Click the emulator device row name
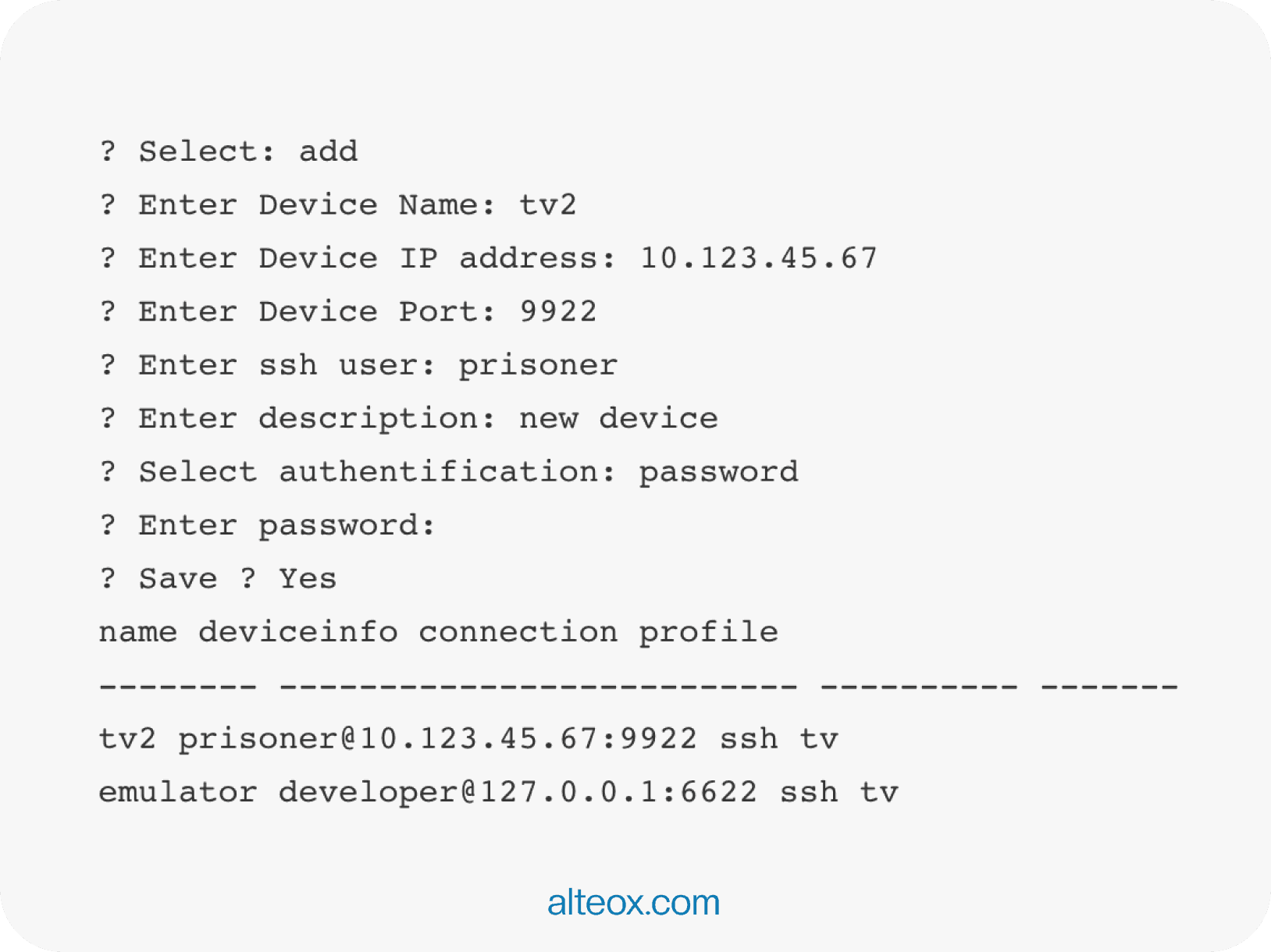This screenshot has height=952, width=1271. [x=178, y=793]
